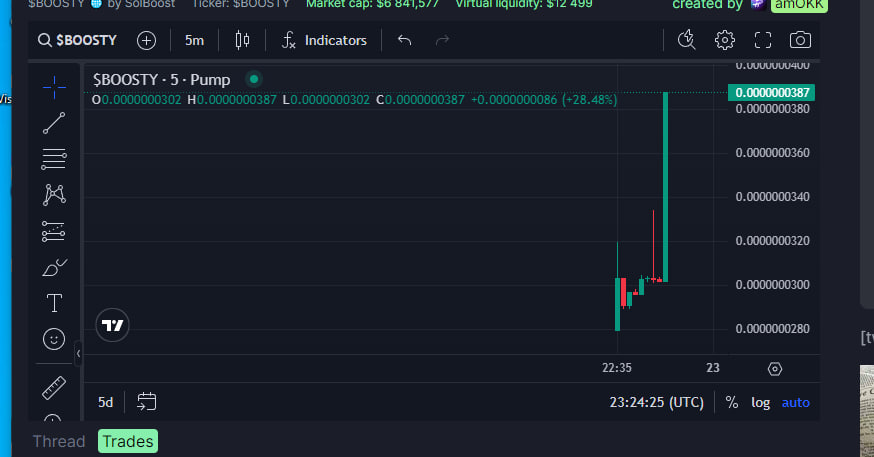Select the Text annotation tool

[54, 303]
